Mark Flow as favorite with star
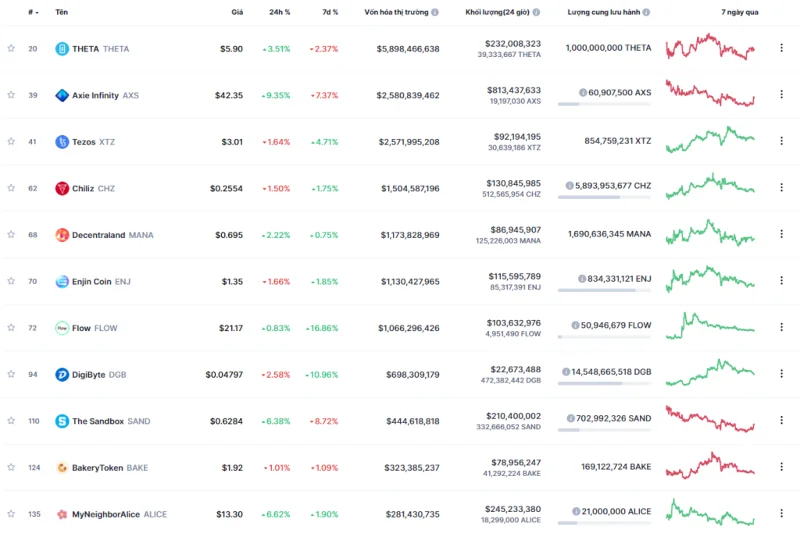This screenshot has height=537, width=800. [11, 327]
